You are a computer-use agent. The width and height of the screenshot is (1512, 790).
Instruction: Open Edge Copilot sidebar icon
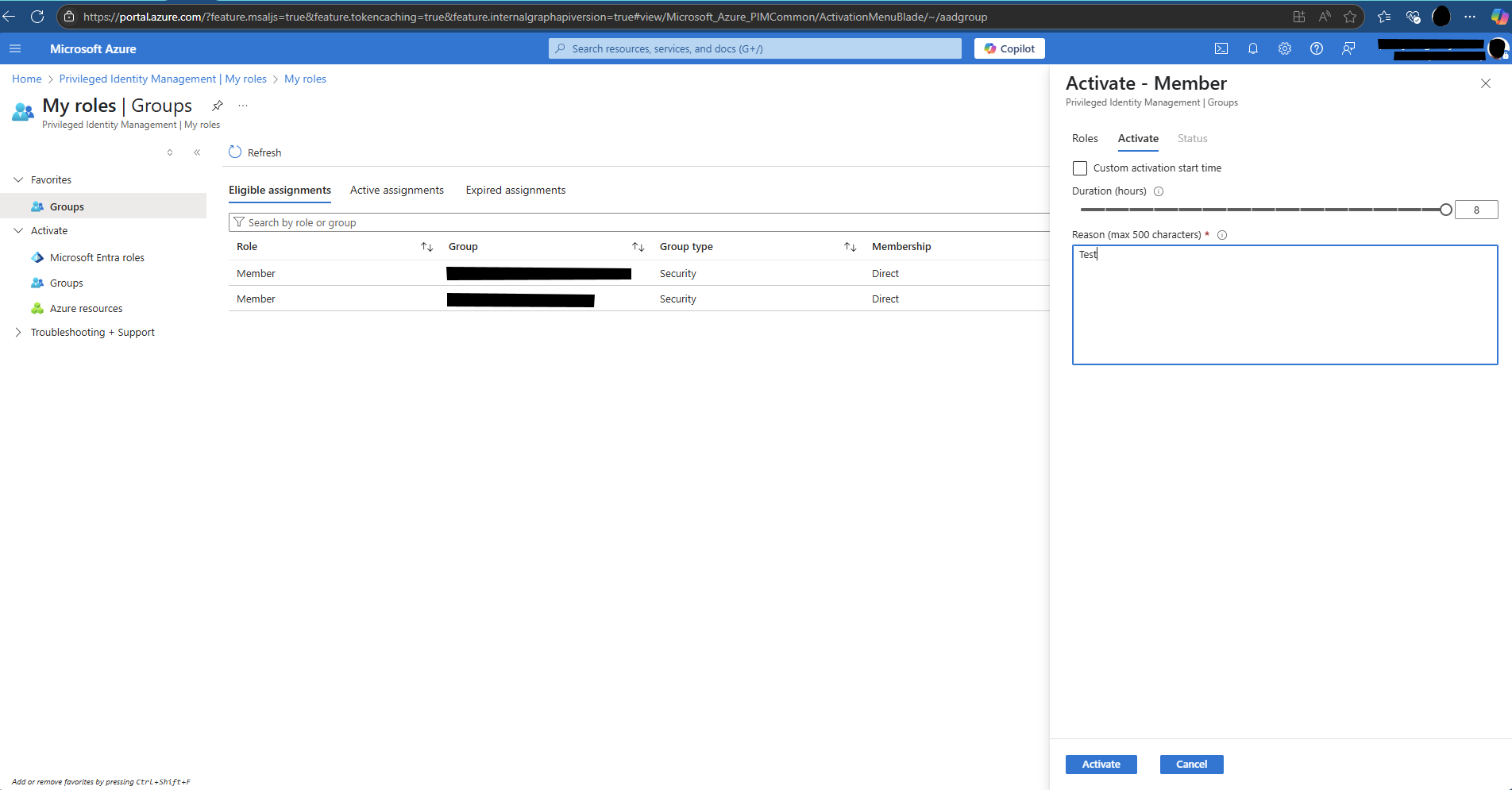[x=1499, y=17]
